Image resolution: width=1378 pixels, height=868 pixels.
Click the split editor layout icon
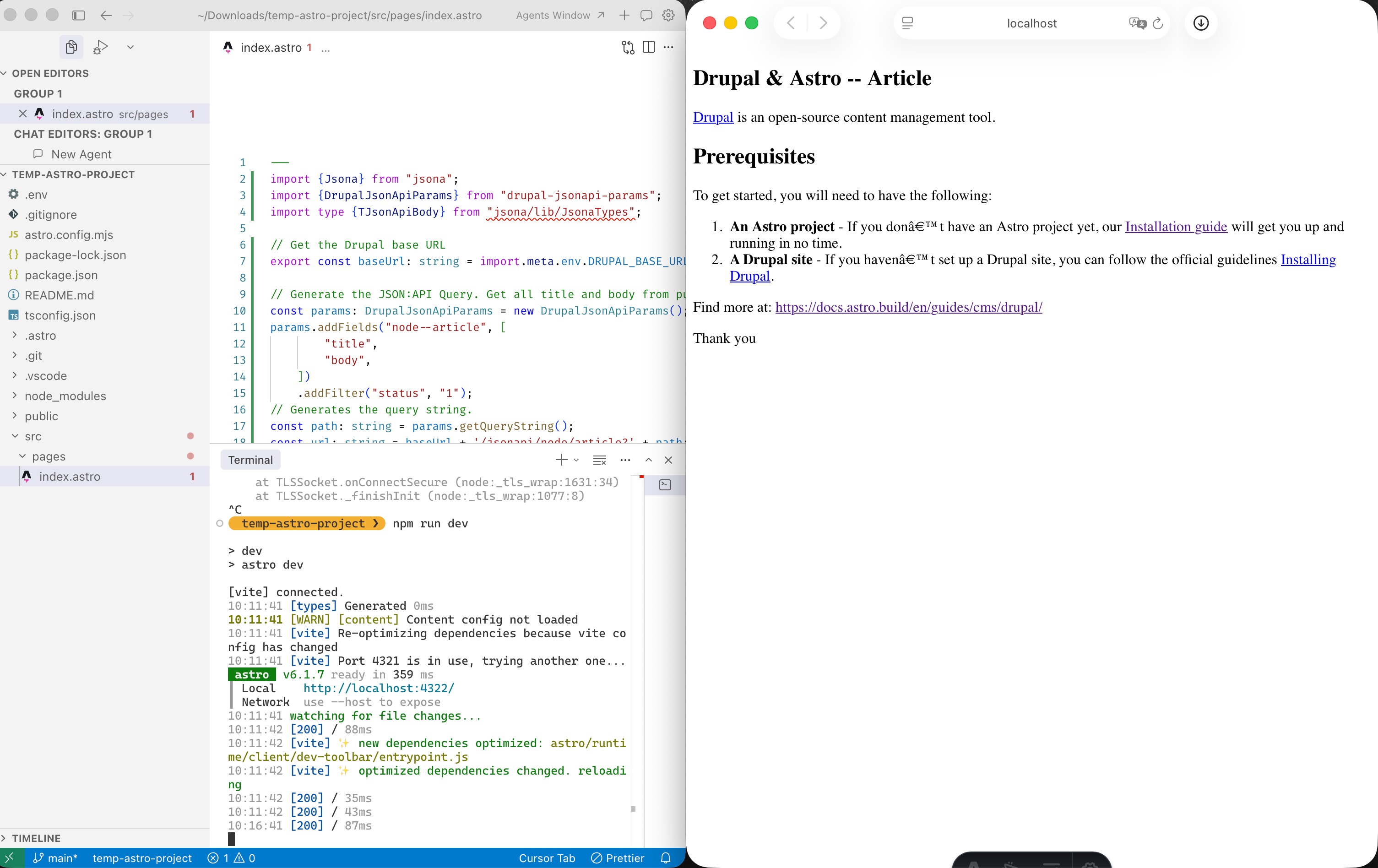[x=648, y=47]
